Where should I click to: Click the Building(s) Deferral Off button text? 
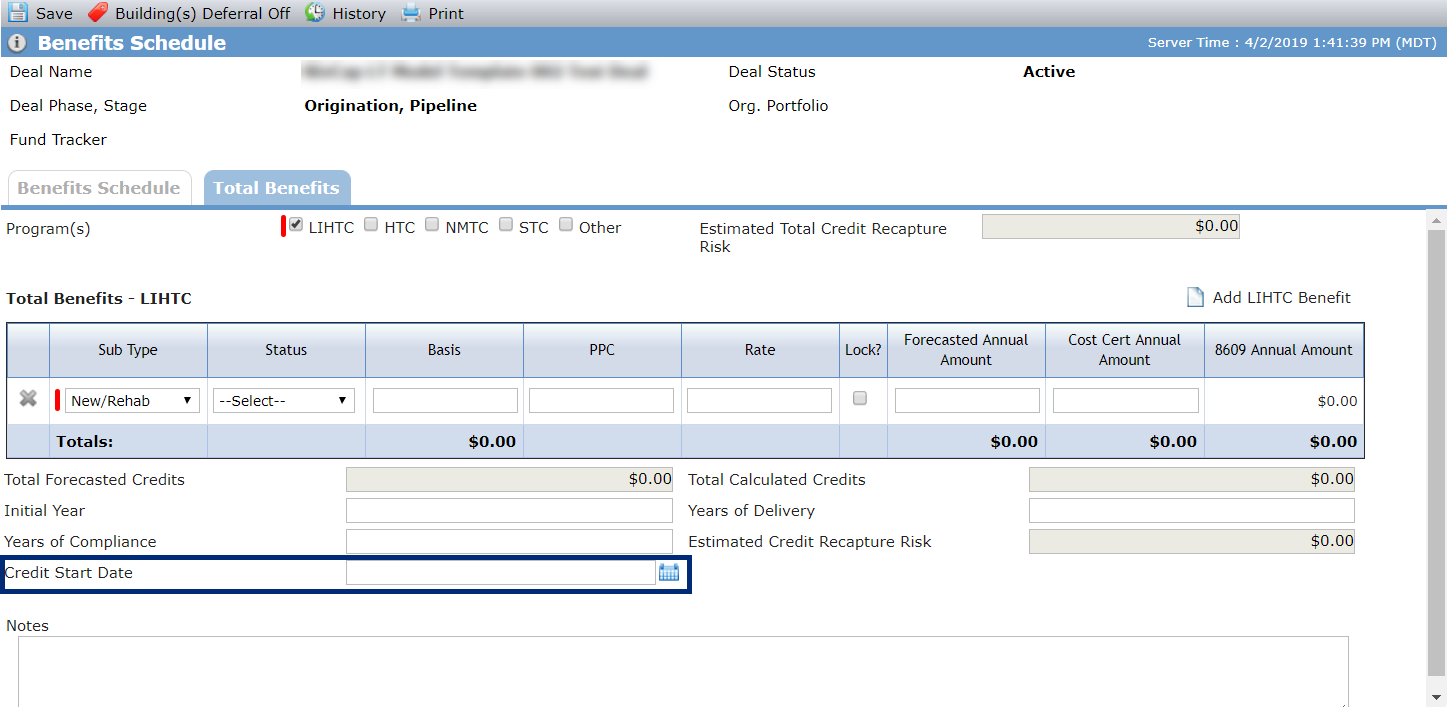(x=203, y=14)
